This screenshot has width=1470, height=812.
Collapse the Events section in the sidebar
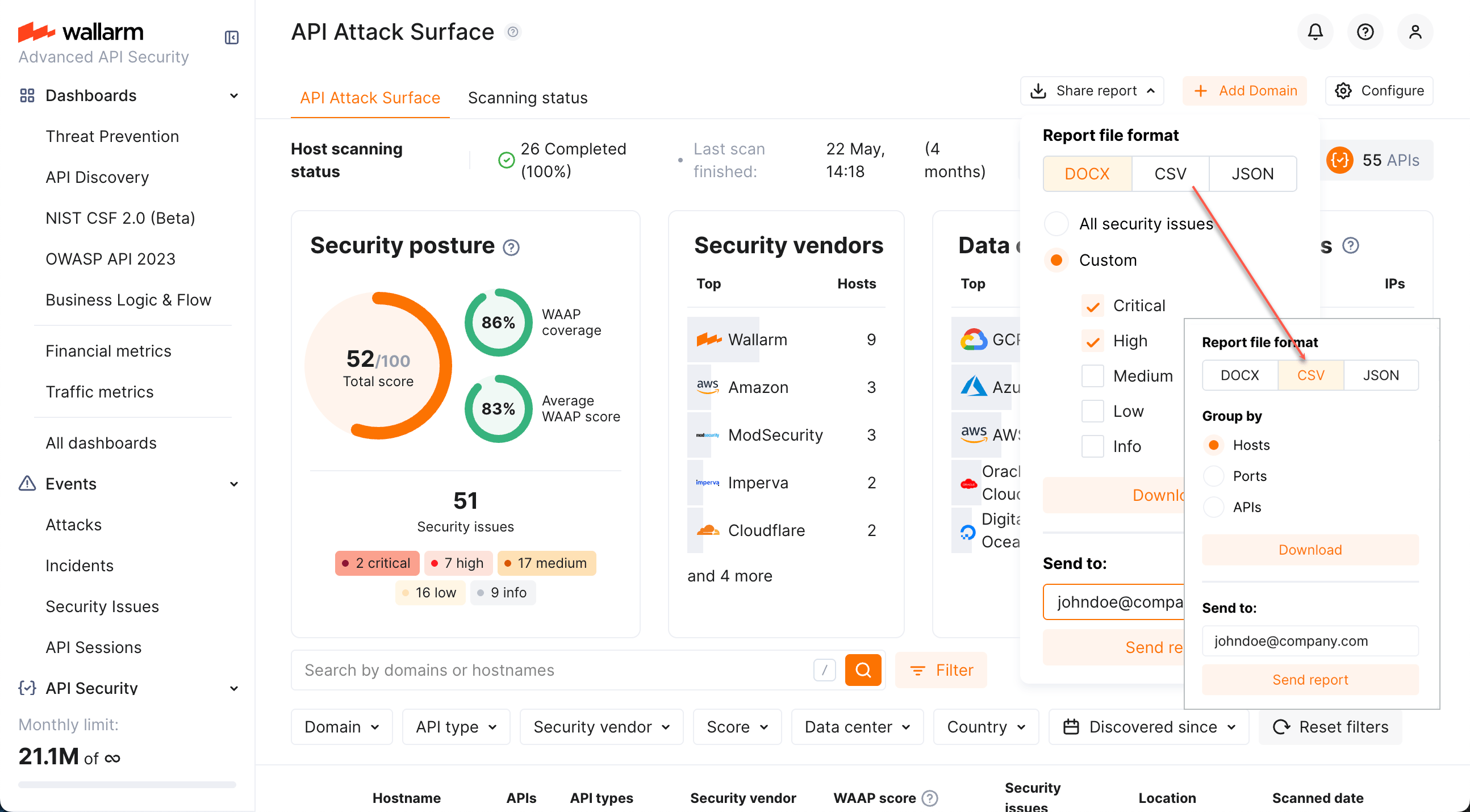(234, 484)
